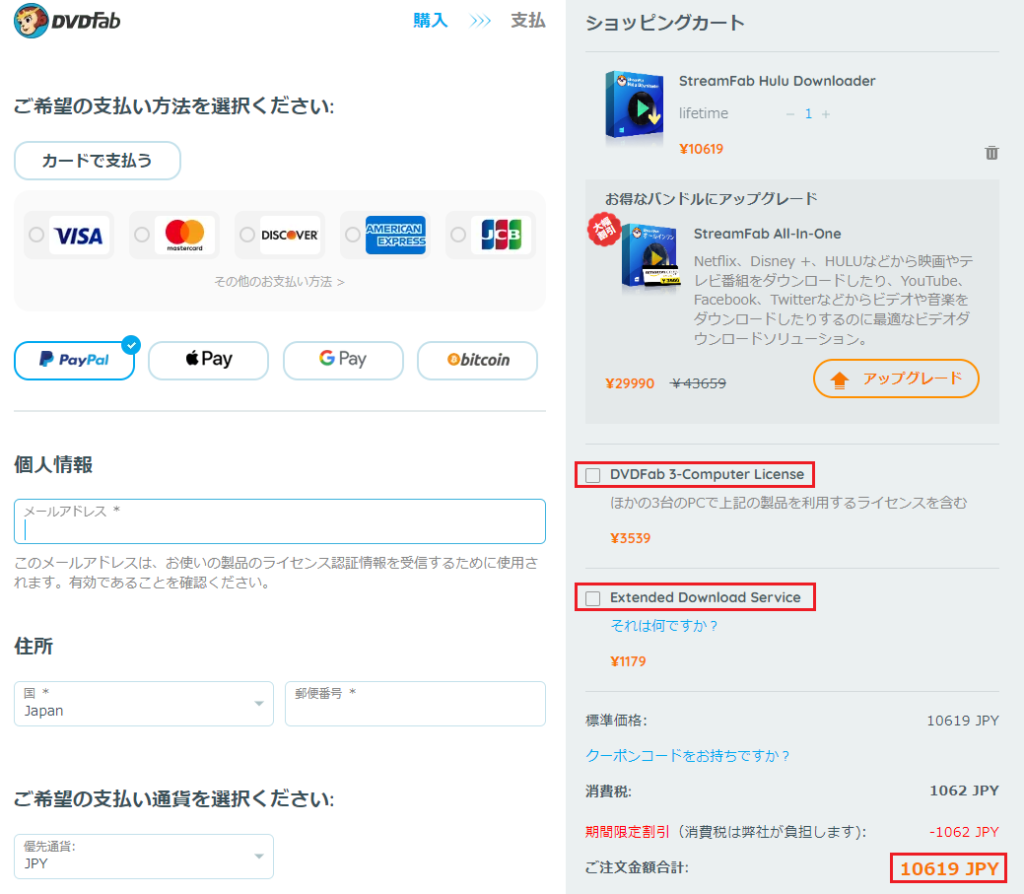This screenshot has height=894, width=1024.
Task: Select the American Express radio button
Action: (353, 234)
